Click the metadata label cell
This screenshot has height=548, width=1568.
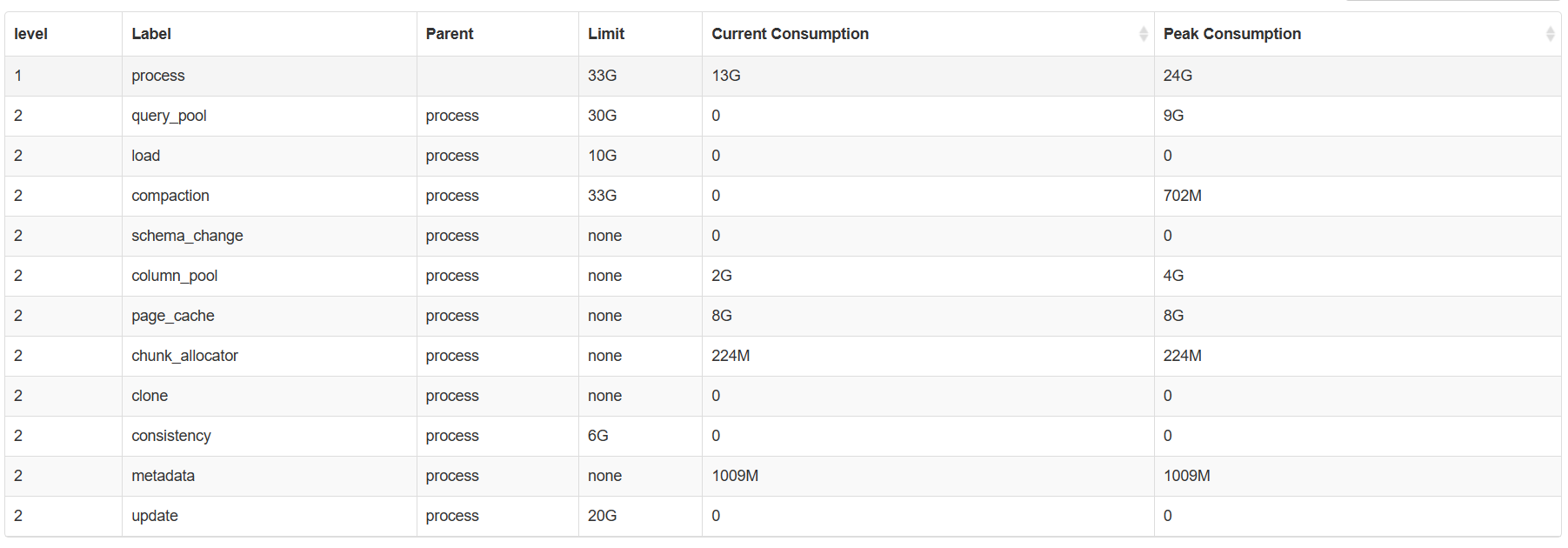pos(163,476)
